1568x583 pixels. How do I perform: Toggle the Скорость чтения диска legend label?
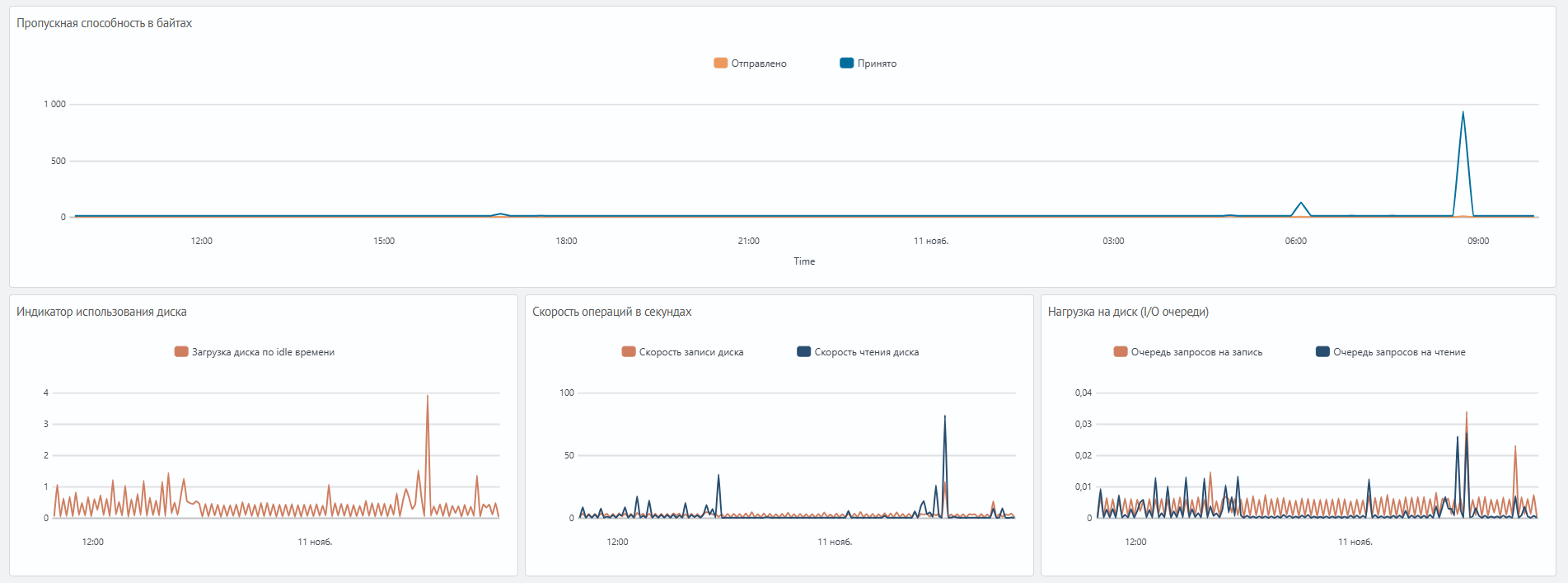point(866,352)
